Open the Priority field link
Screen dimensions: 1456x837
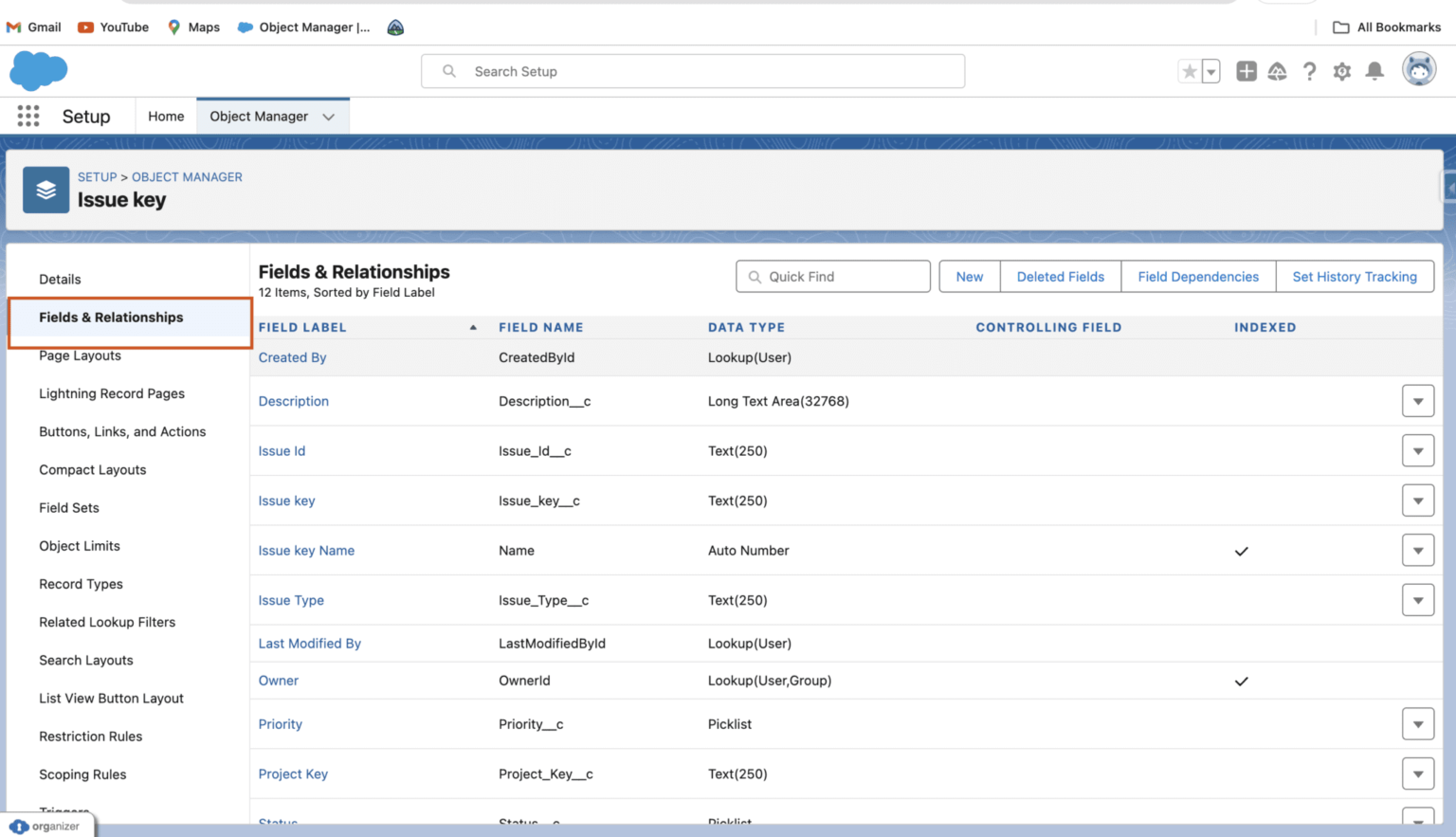[x=280, y=723]
